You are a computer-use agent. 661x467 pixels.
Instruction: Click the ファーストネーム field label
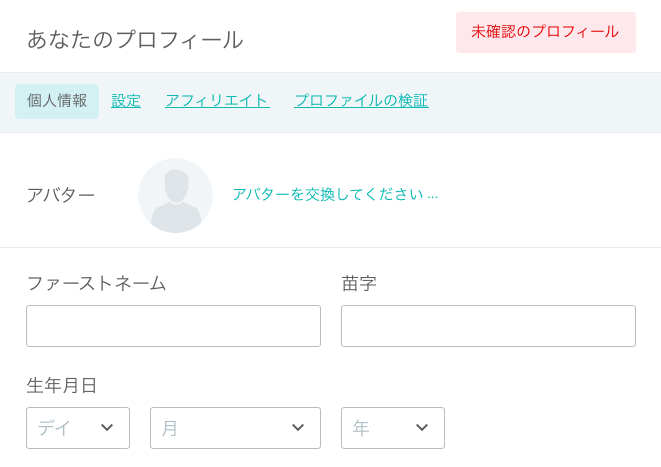(97, 283)
